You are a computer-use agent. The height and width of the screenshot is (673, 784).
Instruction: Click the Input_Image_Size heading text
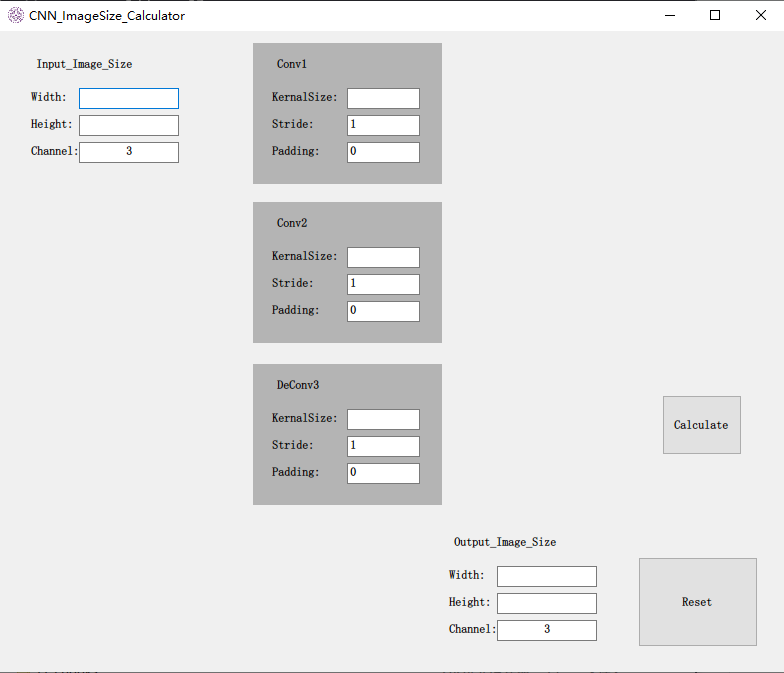point(84,64)
